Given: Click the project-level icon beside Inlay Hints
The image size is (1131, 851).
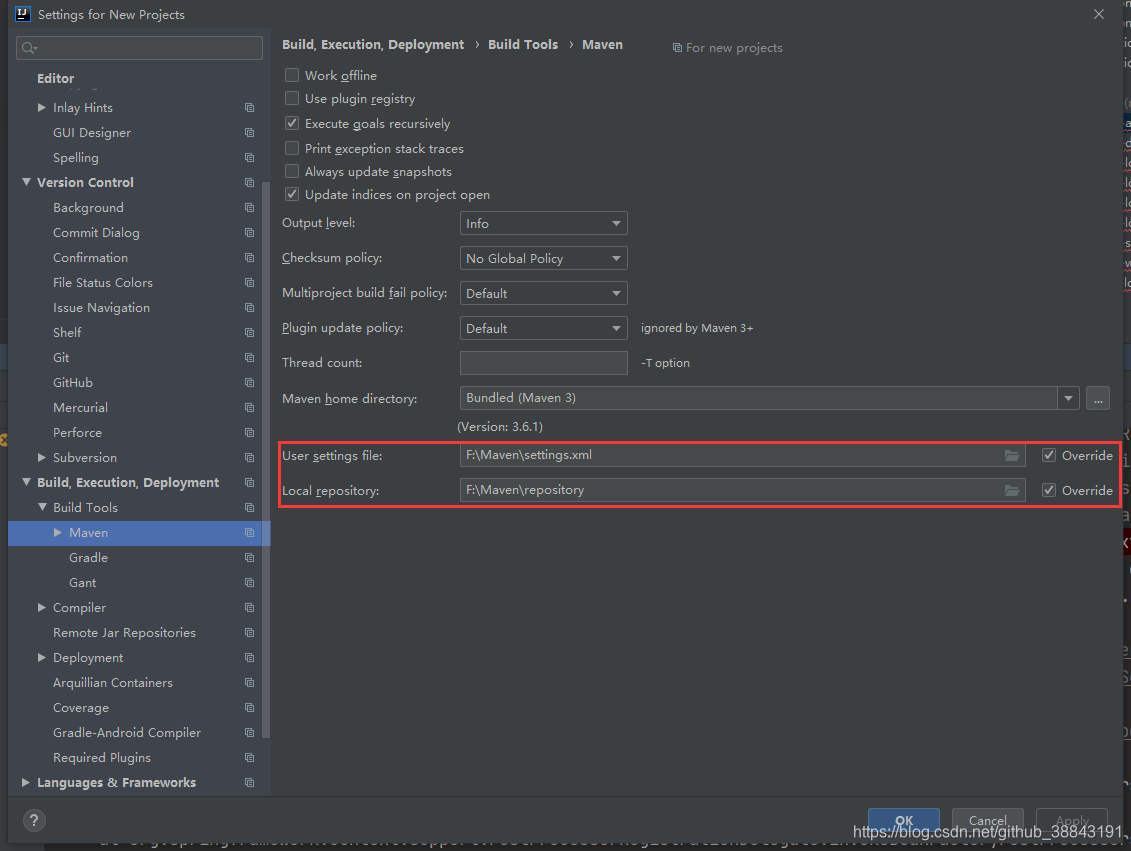Looking at the screenshot, I should click(x=250, y=107).
